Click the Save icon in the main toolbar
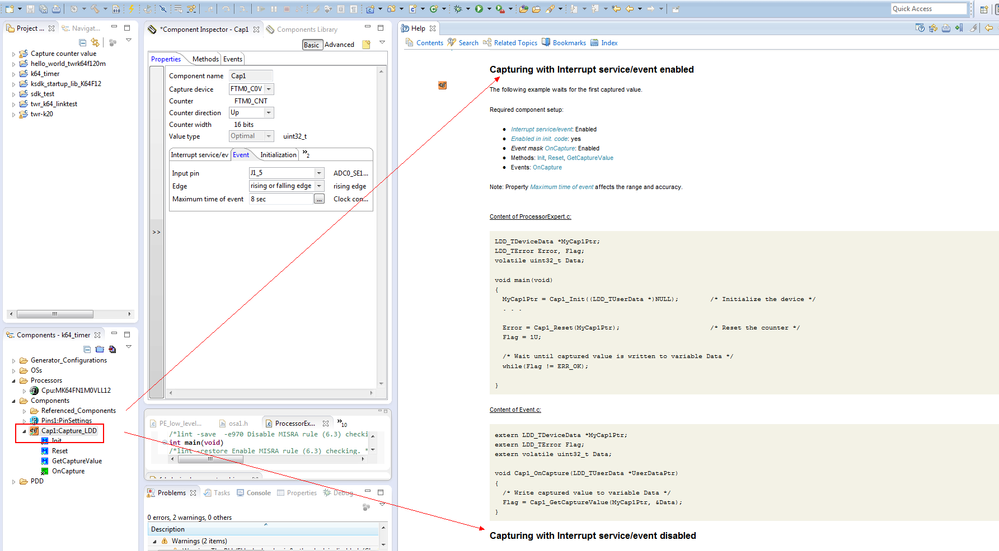This screenshot has height=551, width=999. [30, 9]
